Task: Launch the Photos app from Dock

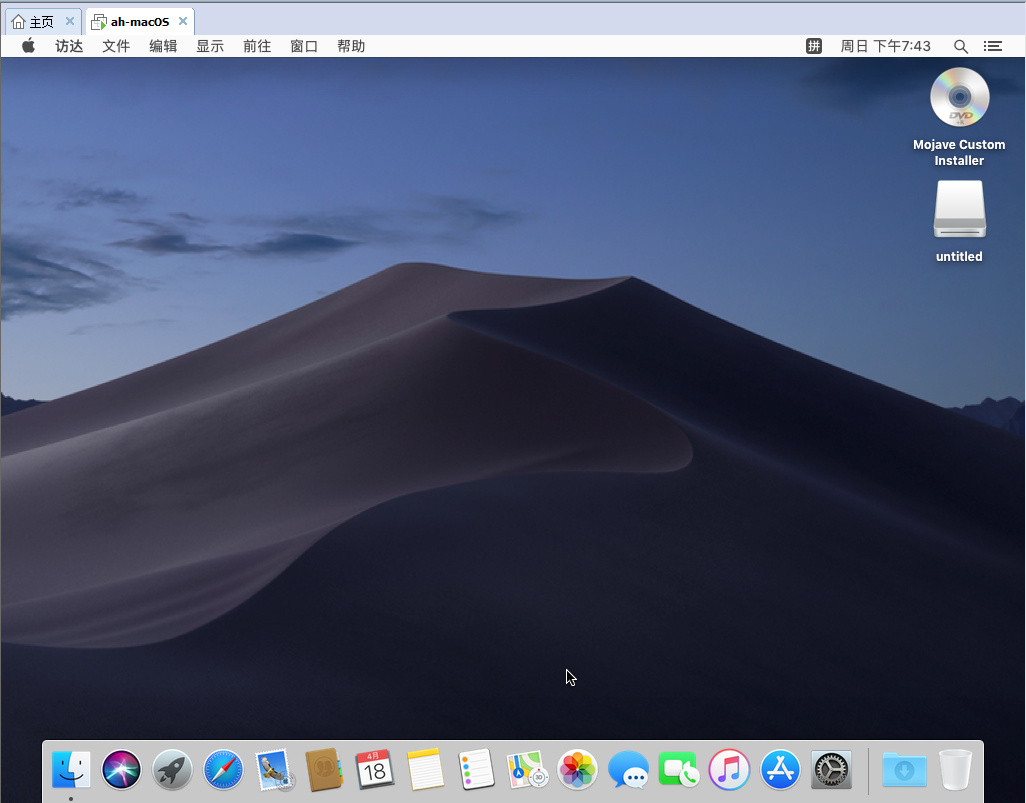Action: [577, 769]
